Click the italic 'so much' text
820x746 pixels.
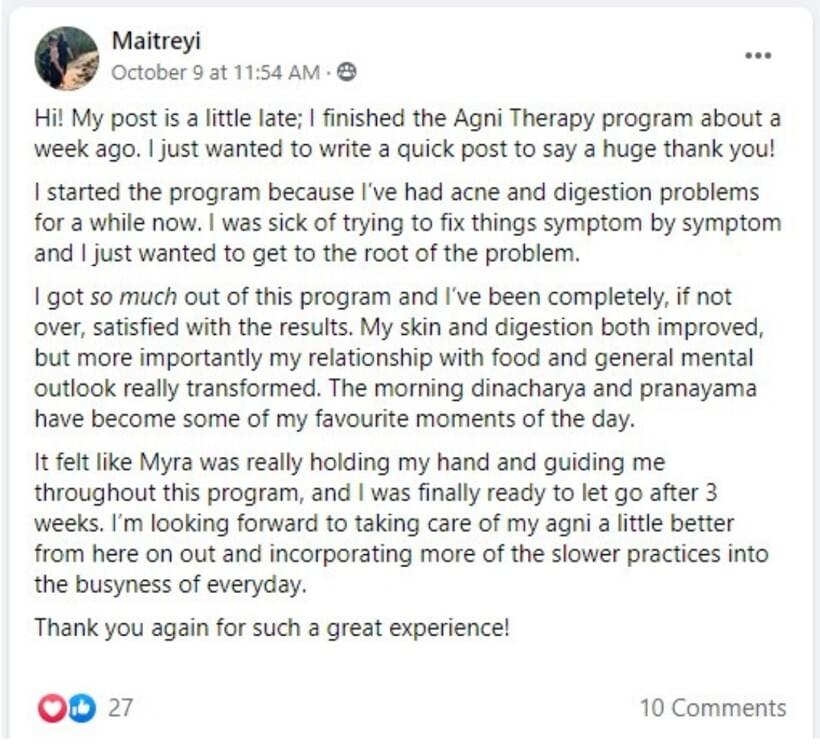click(x=133, y=297)
